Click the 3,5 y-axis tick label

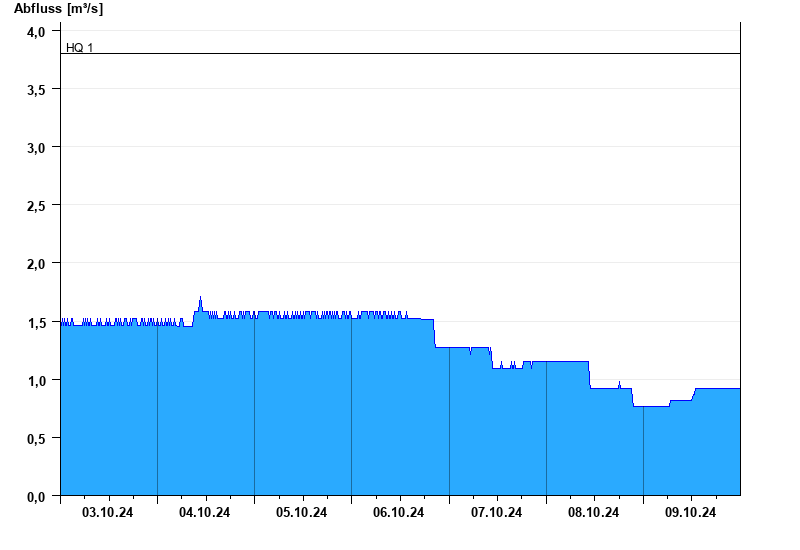pyautogui.click(x=36, y=90)
